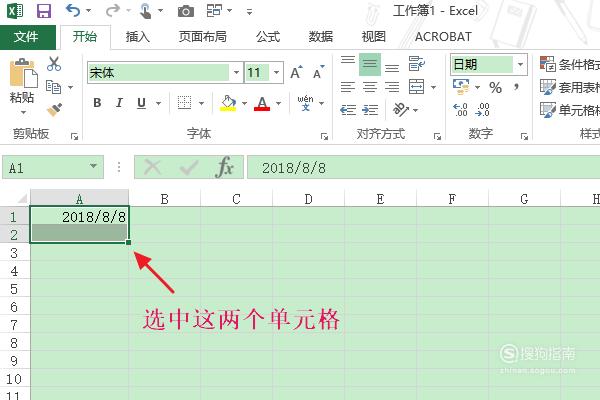Toggle Bold formatting
The width and height of the screenshot is (600, 400).
click(97, 103)
